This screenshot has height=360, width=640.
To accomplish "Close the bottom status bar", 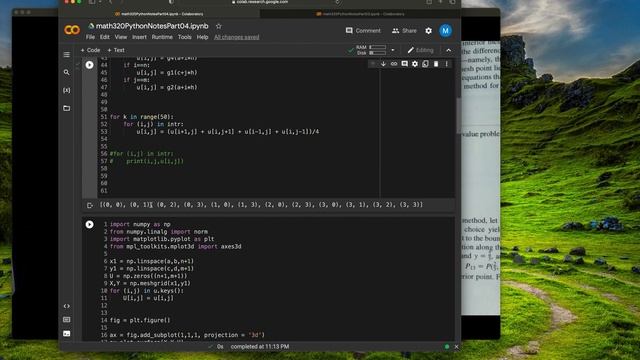I will [x=456, y=347].
